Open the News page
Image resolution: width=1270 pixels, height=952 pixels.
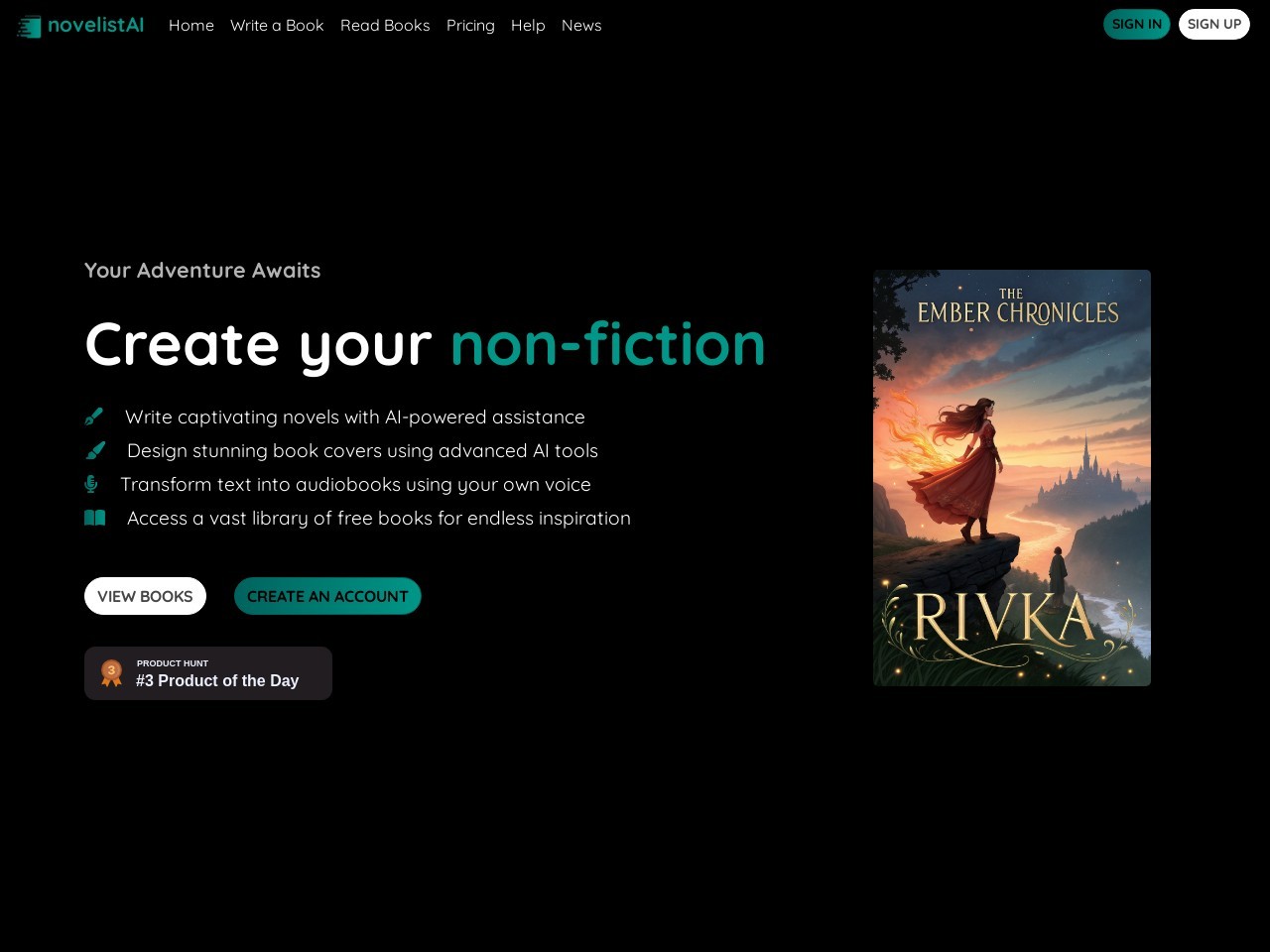(x=581, y=25)
